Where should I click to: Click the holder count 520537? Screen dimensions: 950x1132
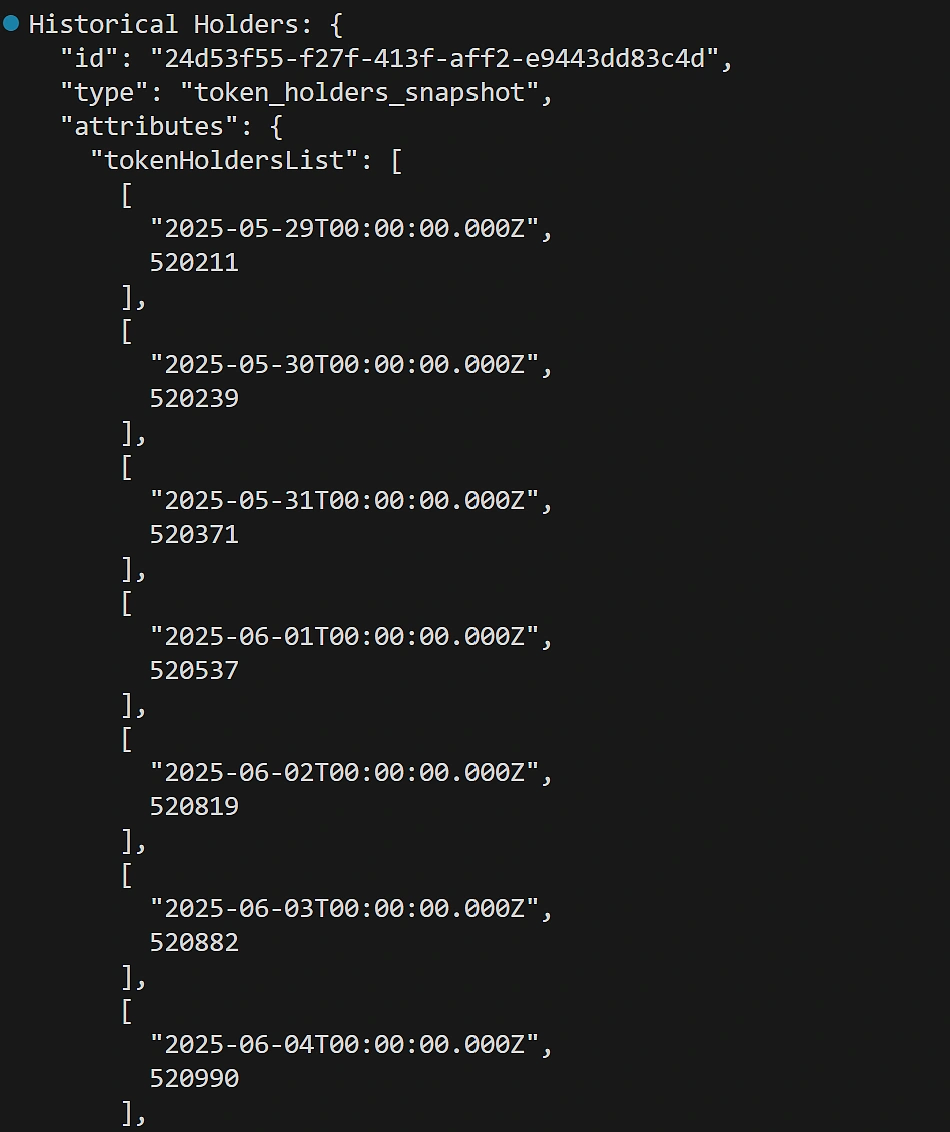click(x=194, y=670)
